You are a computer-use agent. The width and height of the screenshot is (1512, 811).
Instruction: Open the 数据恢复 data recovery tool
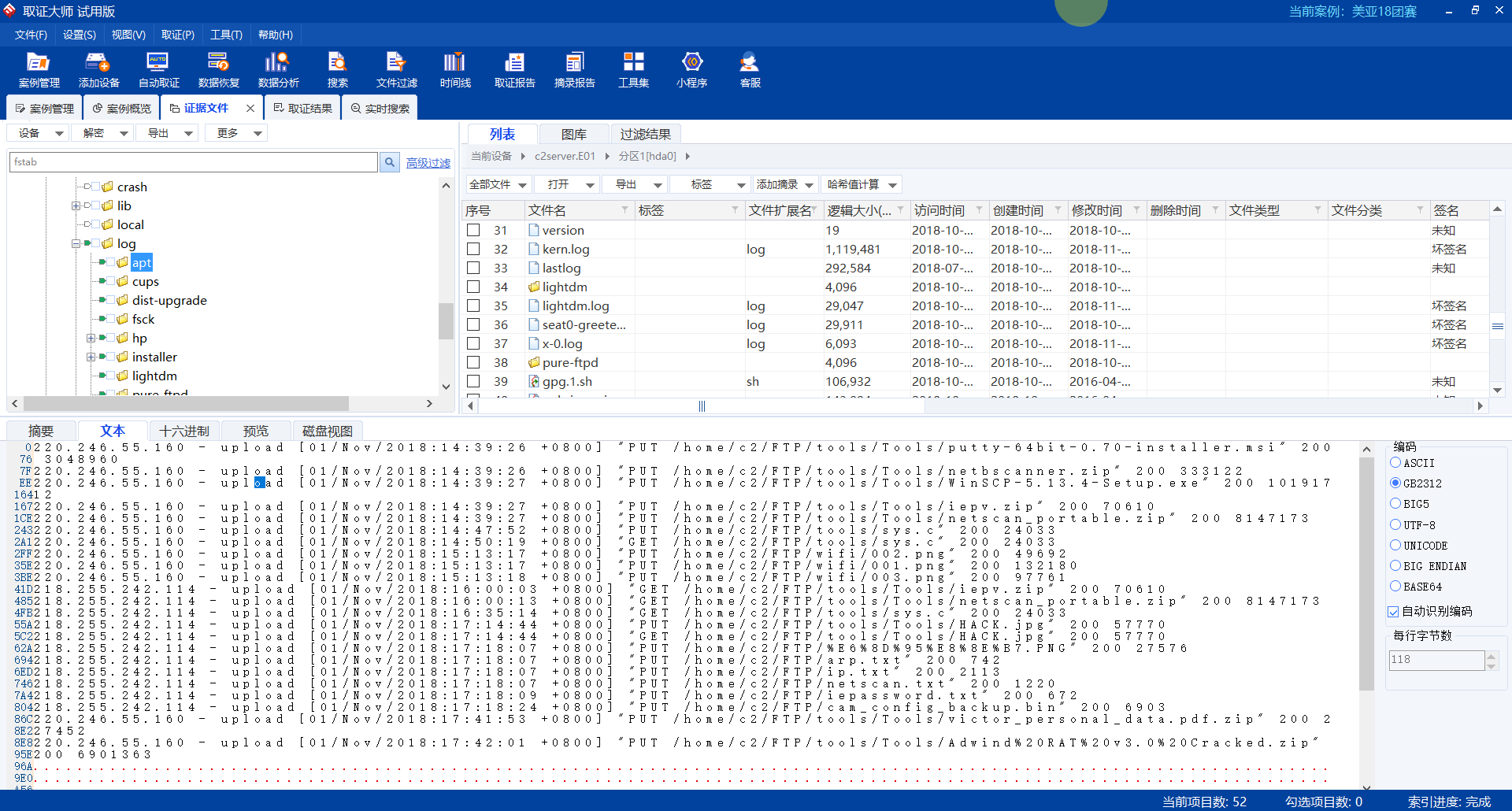coord(218,70)
